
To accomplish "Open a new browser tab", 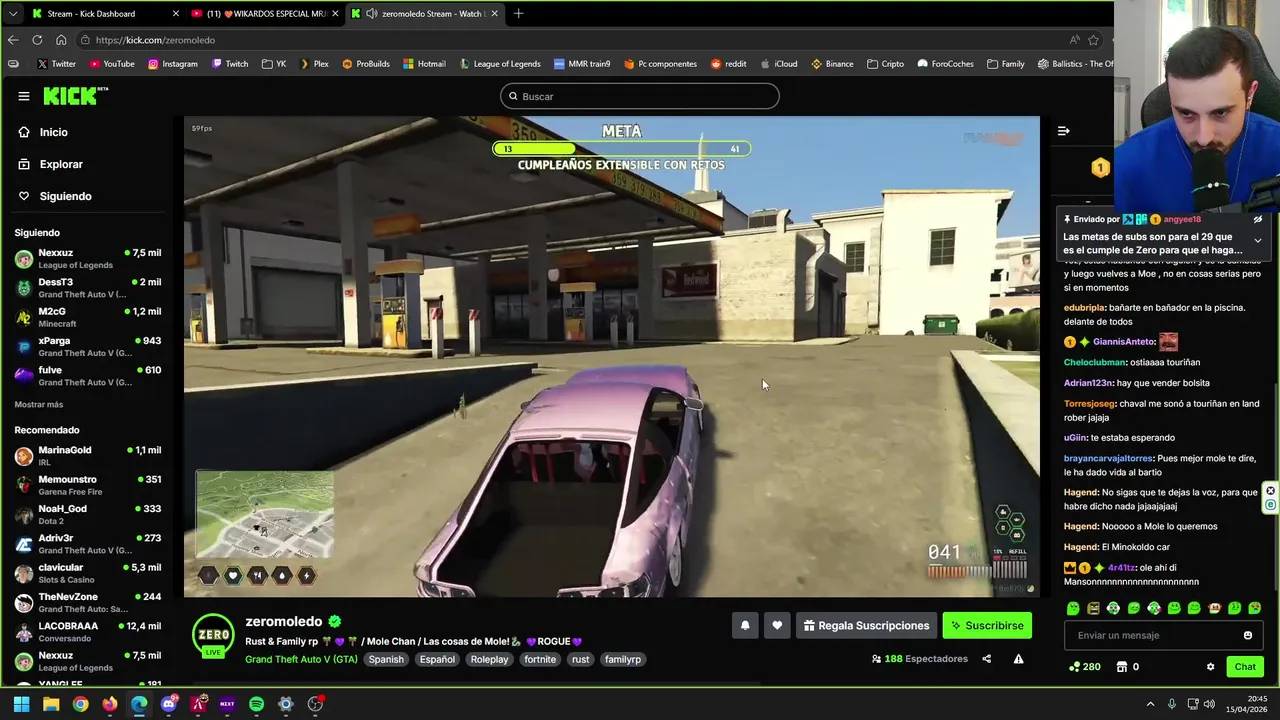I will click(x=518, y=13).
